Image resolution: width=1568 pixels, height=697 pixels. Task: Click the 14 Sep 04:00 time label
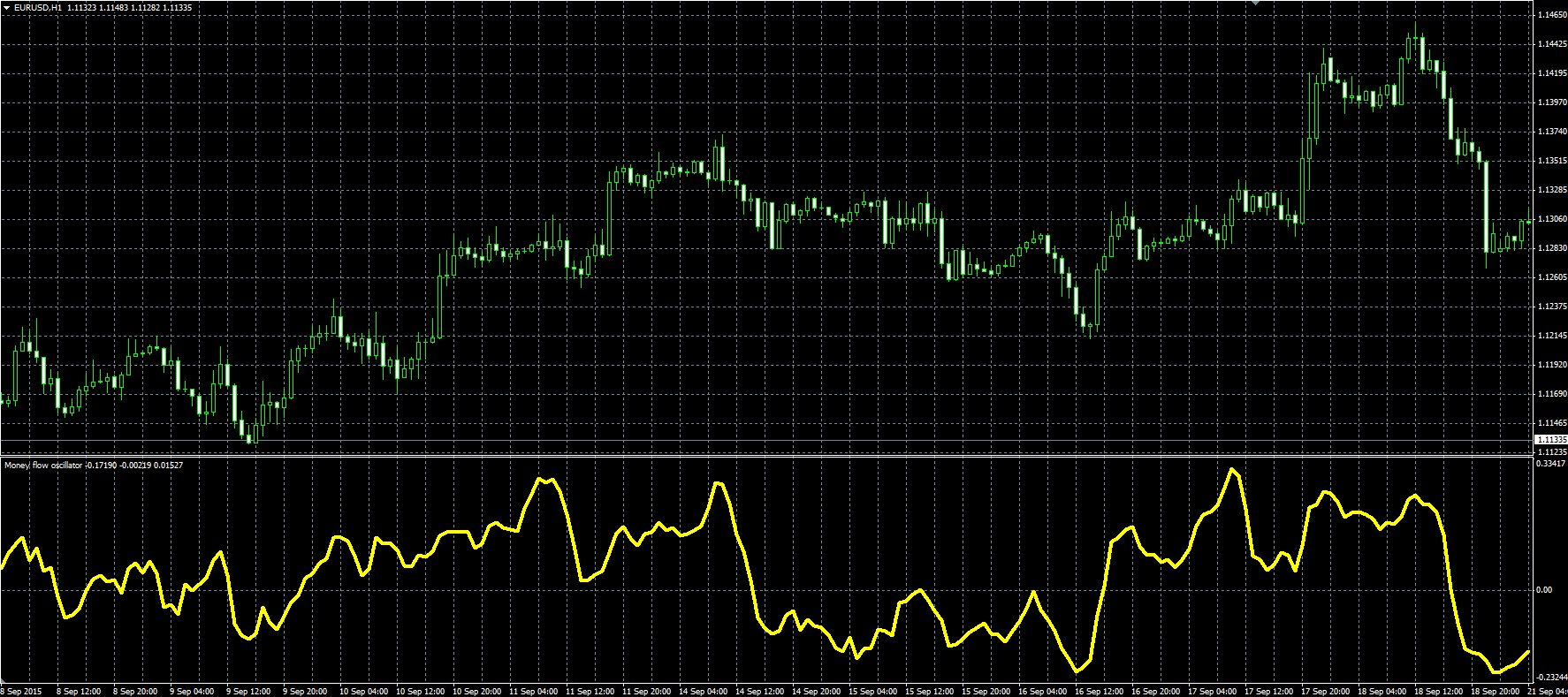704,692
